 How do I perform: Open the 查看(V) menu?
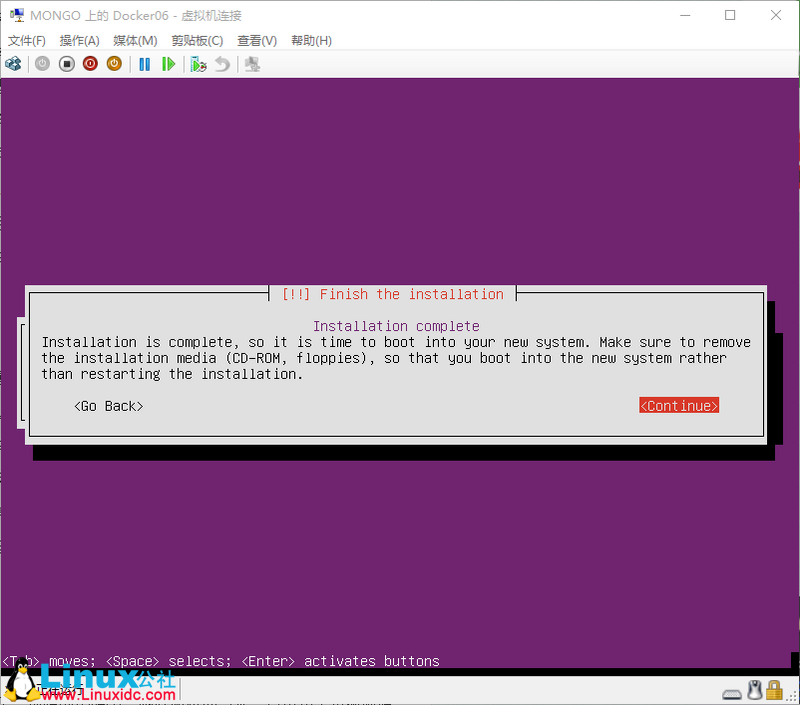256,40
